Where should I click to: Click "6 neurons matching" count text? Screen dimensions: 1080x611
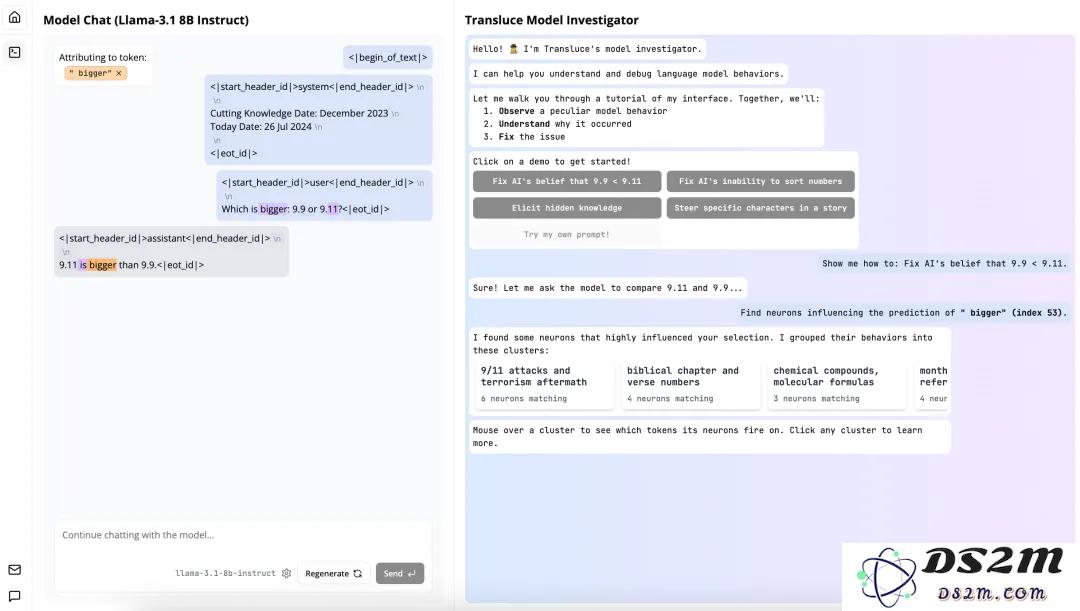click(523, 399)
